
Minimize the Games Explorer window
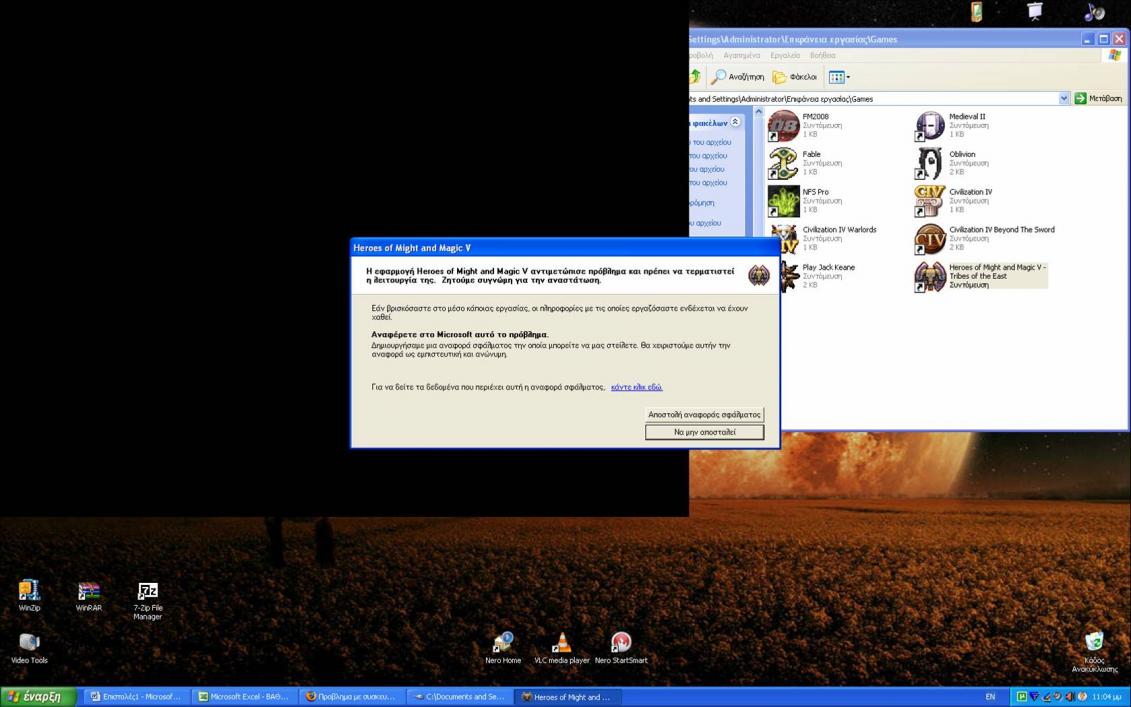1088,39
